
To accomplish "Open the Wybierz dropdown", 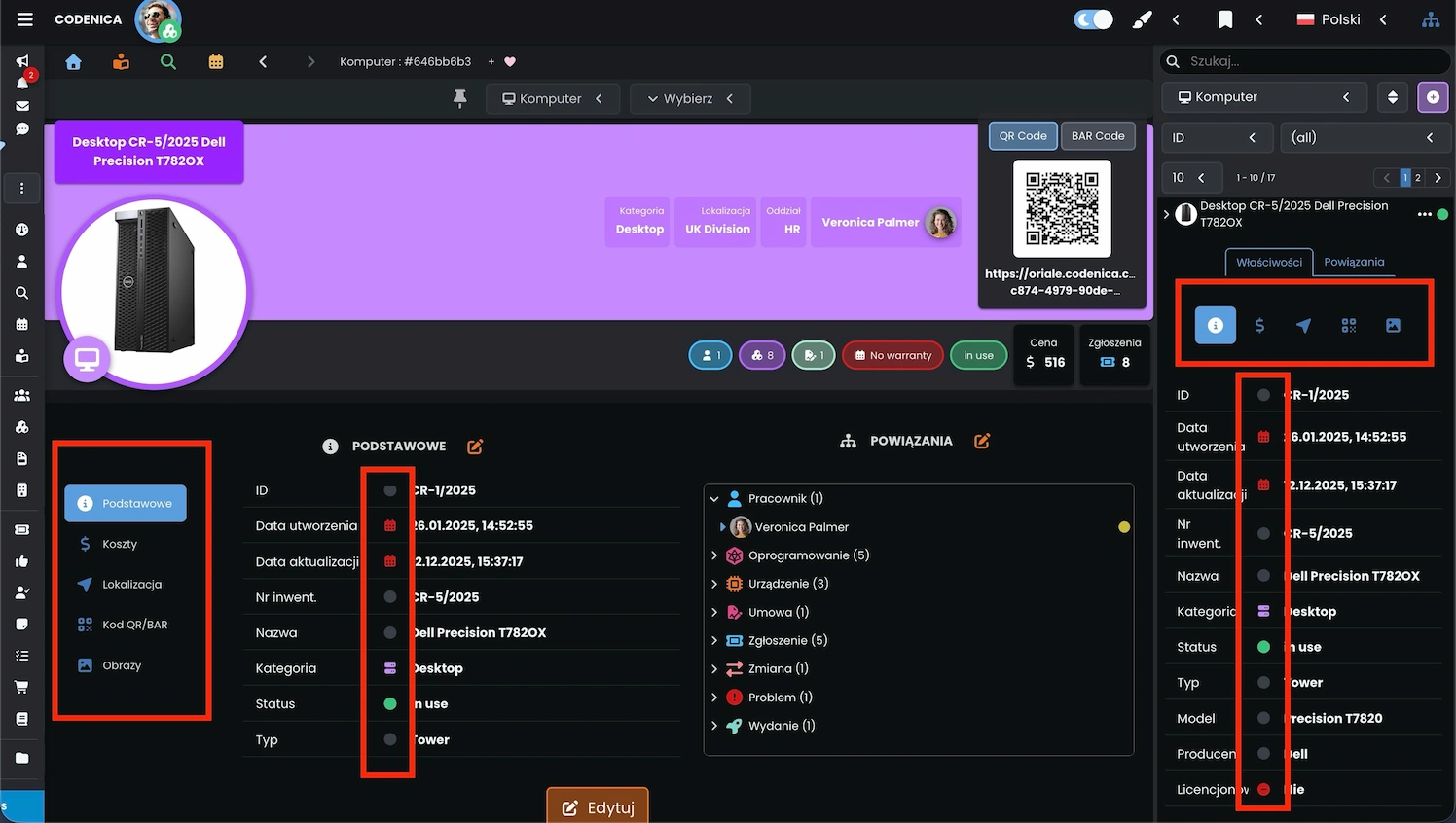I will (x=690, y=98).
